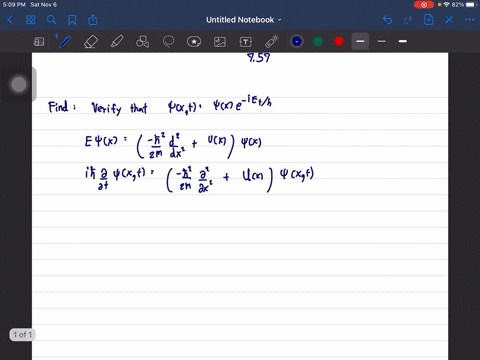Image resolution: width=480 pixels, height=360 pixels.
Task: Select the Eraser tool
Action: tap(91, 42)
